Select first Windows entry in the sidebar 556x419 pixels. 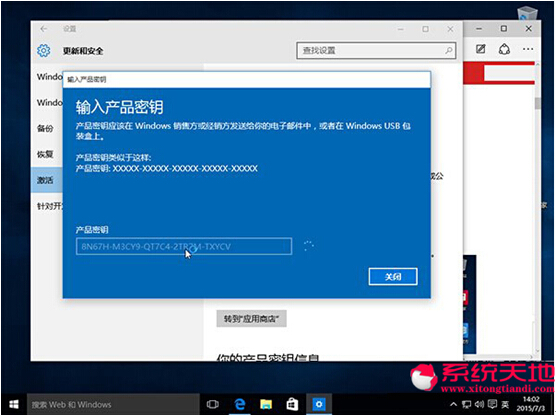[x=50, y=77]
